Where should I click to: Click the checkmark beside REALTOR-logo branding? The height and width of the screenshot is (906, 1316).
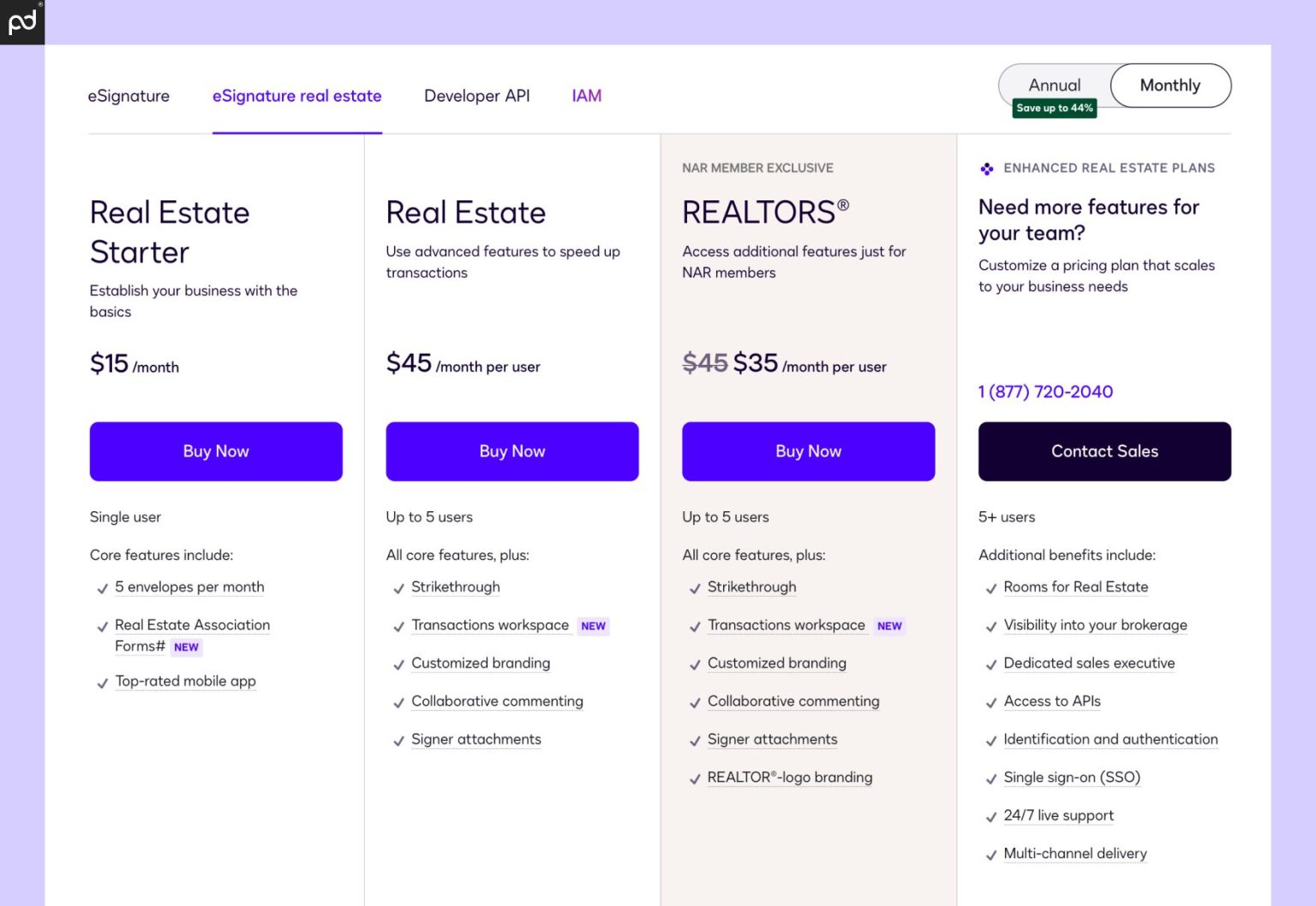point(695,778)
